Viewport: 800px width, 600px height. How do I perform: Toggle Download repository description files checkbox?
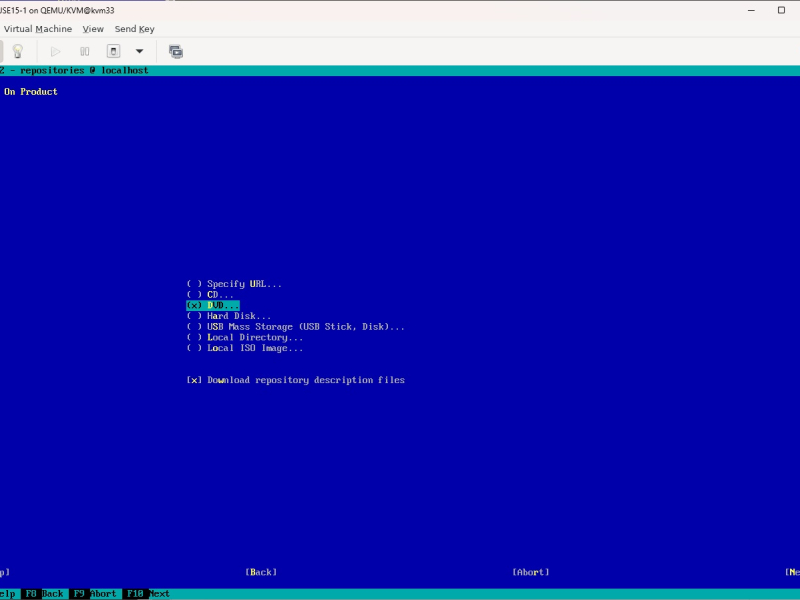pos(295,380)
